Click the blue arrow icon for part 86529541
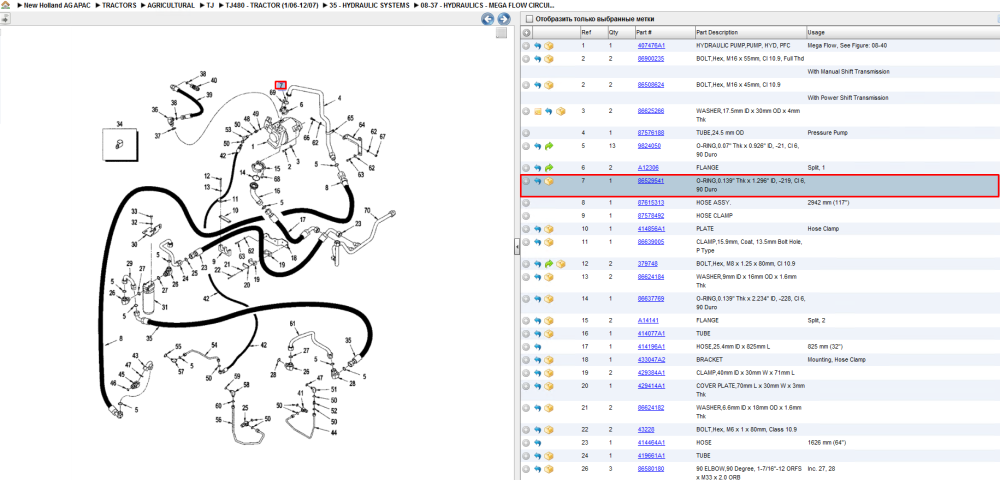The height and width of the screenshot is (480, 1000). point(538,181)
